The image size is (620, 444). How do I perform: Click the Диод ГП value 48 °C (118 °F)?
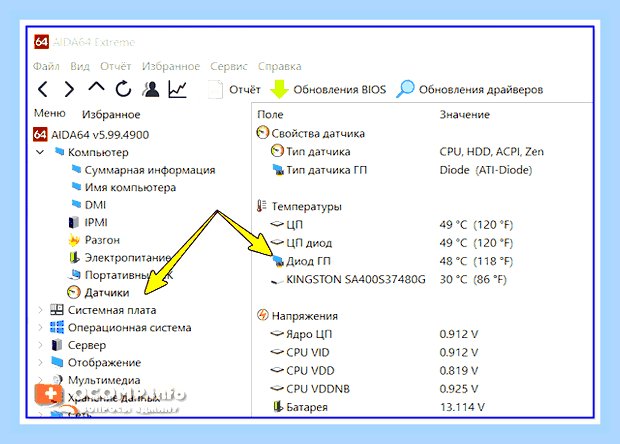tap(476, 261)
